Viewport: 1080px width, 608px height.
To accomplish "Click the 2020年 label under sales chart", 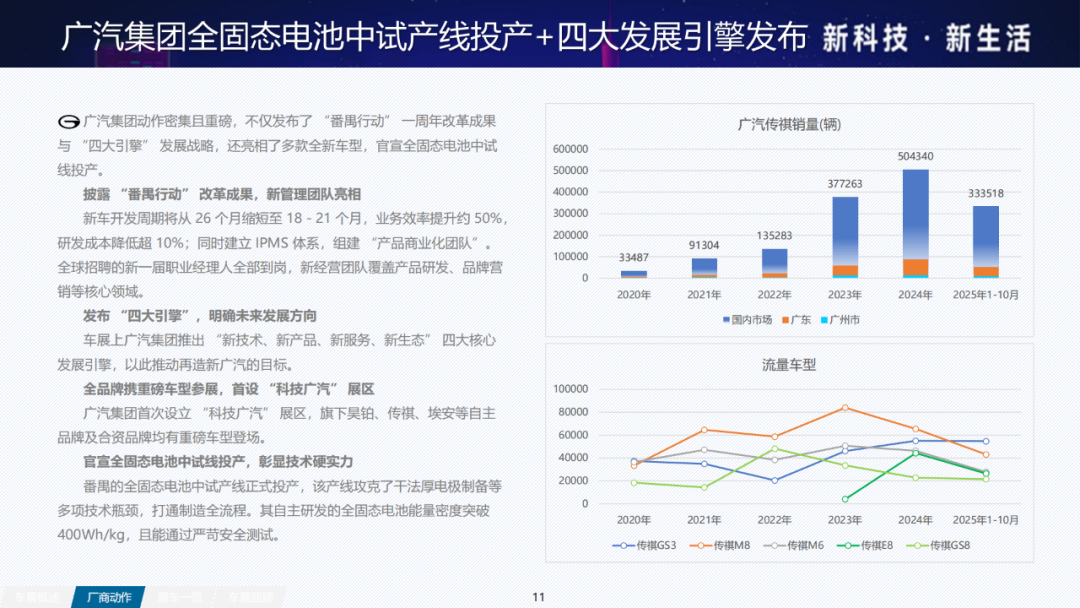I will (x=634, y=295).
